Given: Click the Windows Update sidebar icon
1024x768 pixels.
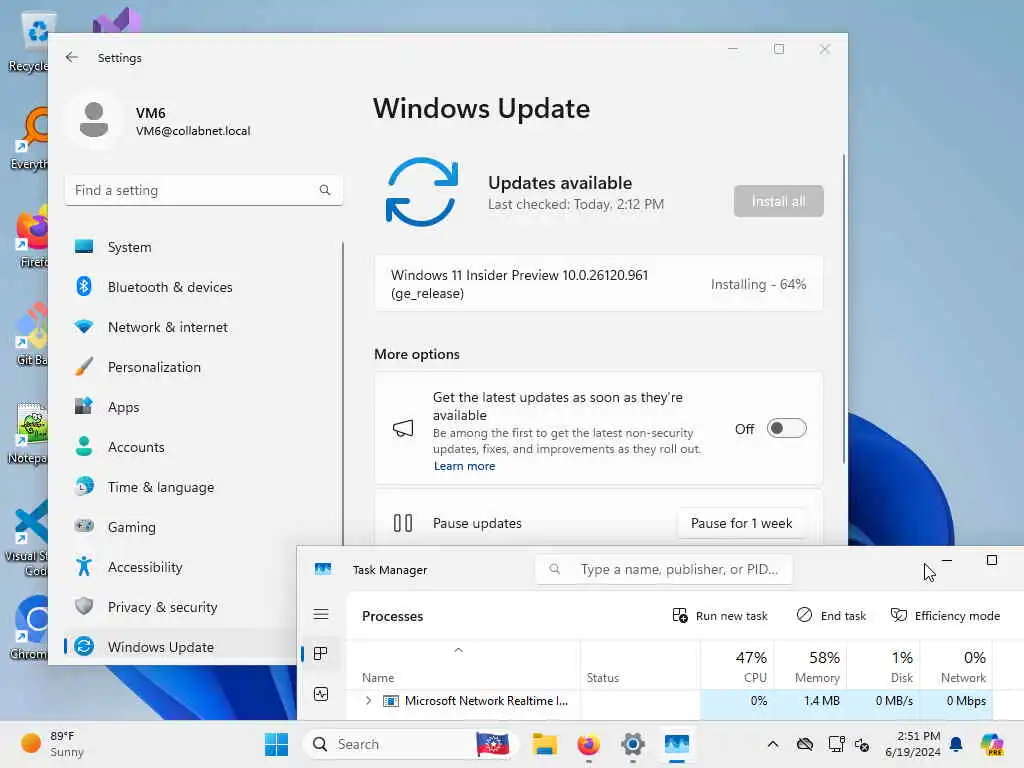Looking at the screenshot, I should pyautogui.click(x=84, y=647).
